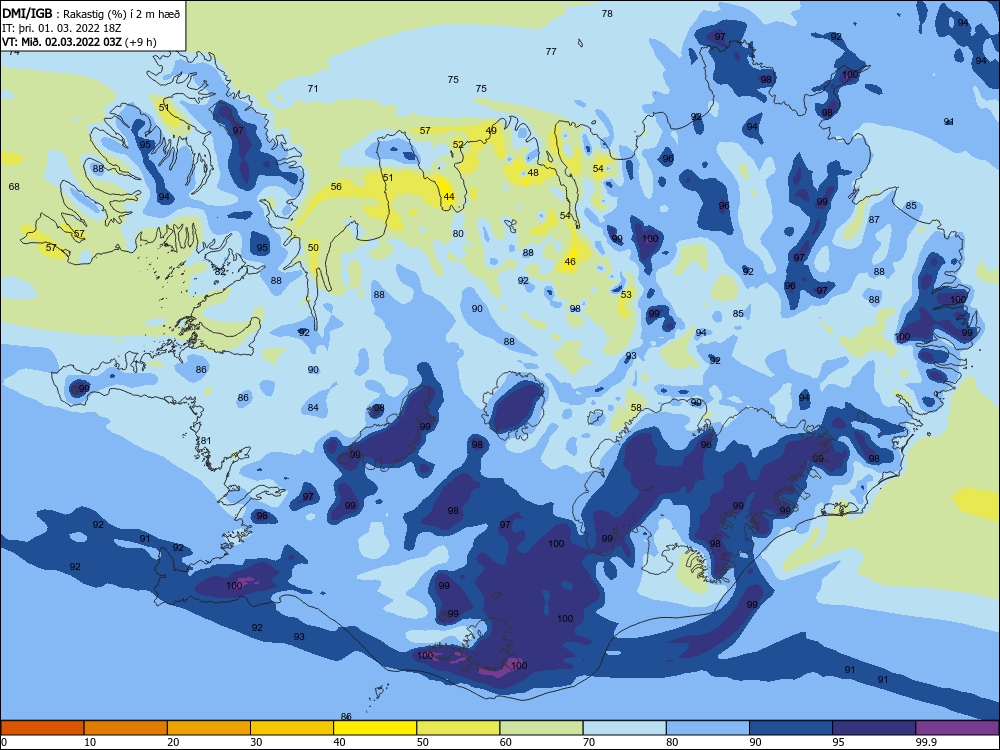This screenshot has height=750, width=1000.
Task: Click the humidity value '46' inland
Action: pyautogui.click(x=570, y=261)
